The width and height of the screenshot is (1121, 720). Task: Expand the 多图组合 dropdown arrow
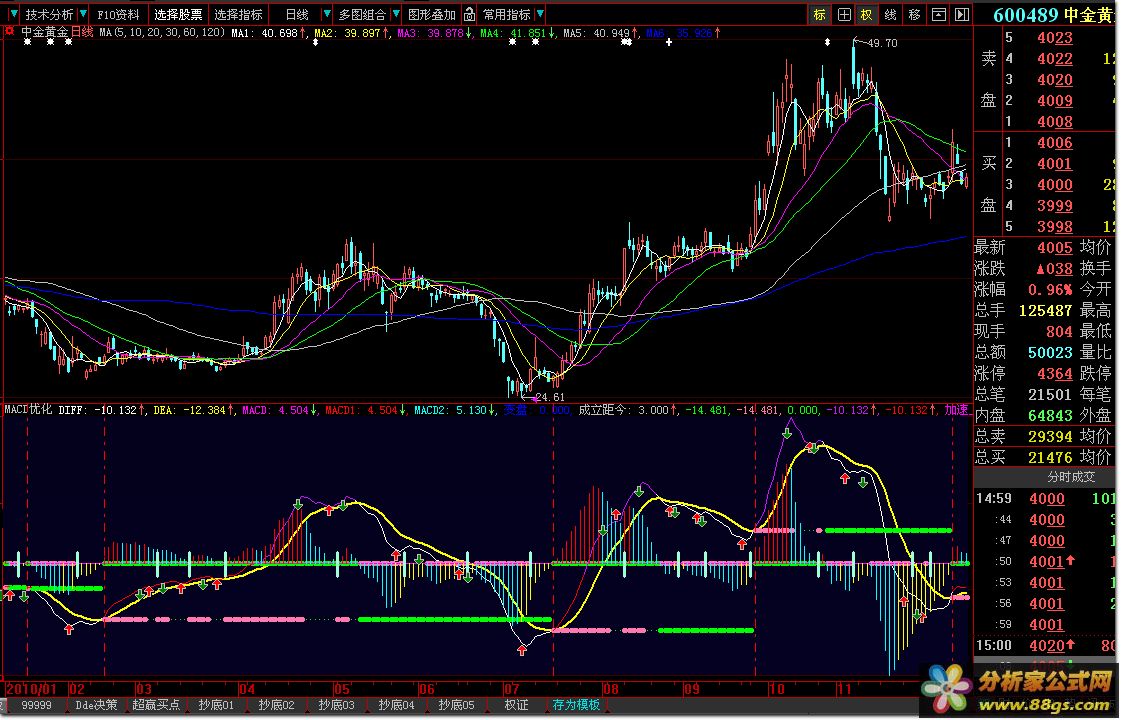[x=395, y=14]
